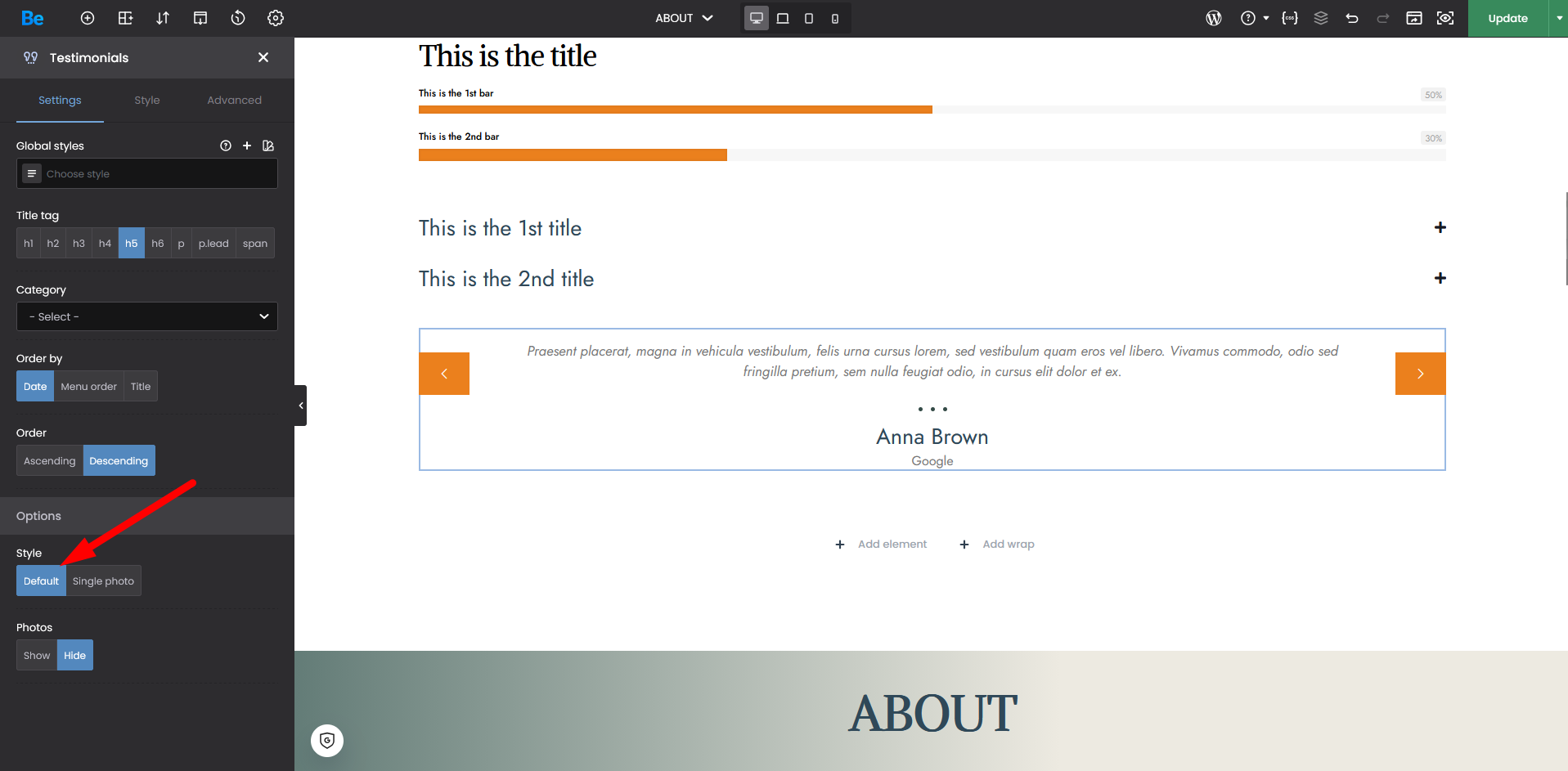The image size is (1568, 771).
Task: Open the layers navigator icon
Action: (x=1321, y=18)
